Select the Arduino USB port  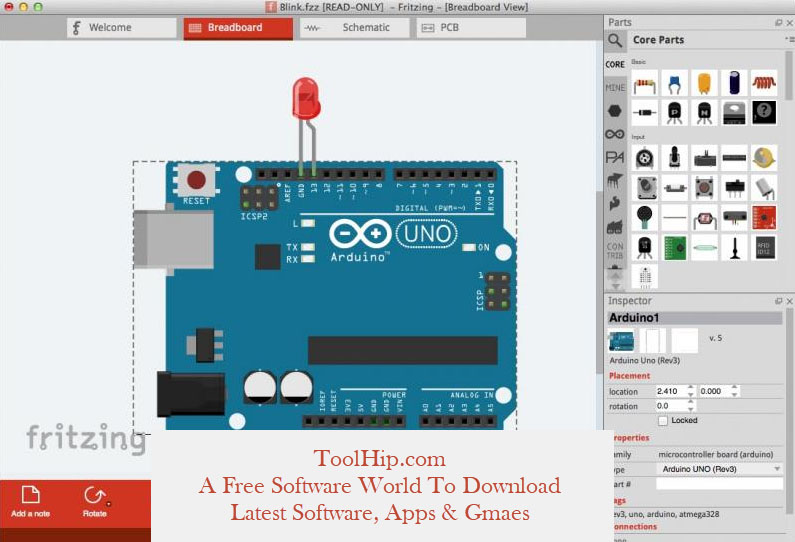[173, 239]
